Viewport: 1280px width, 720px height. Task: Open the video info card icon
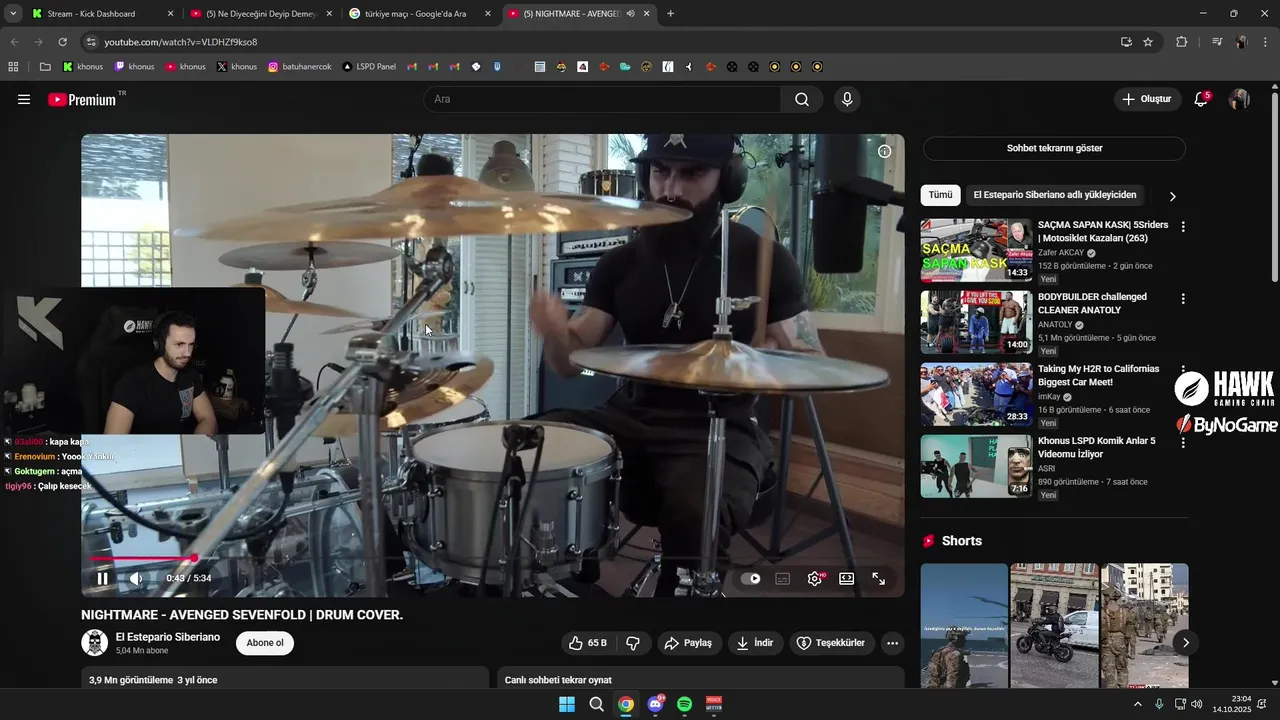[884, 151]
